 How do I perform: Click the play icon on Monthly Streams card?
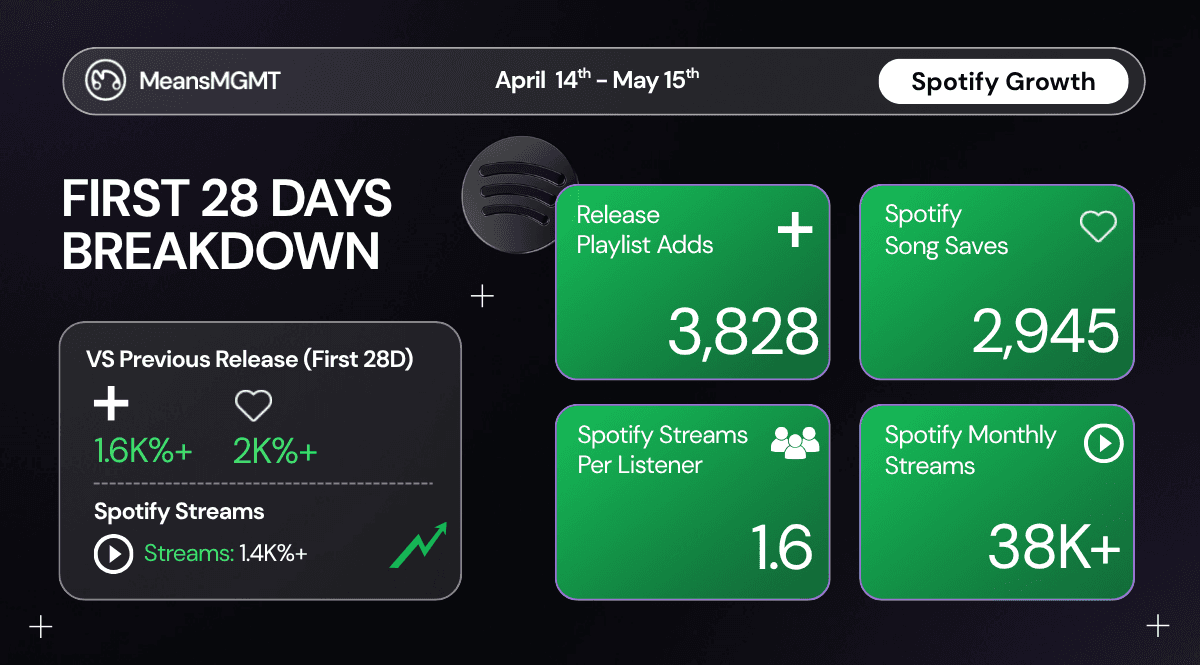pos(1104,443)
